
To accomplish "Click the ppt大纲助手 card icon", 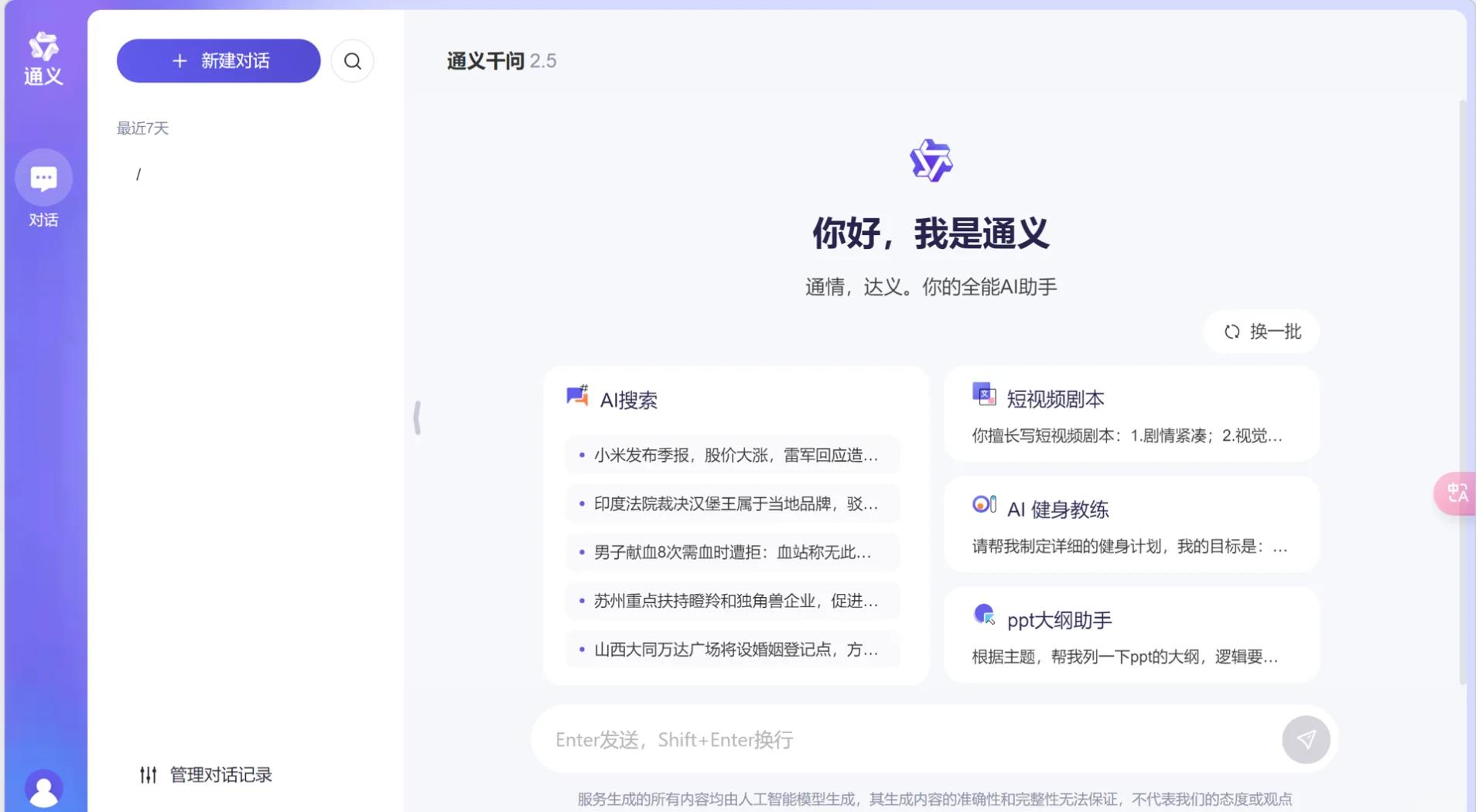I will (984, 616).
